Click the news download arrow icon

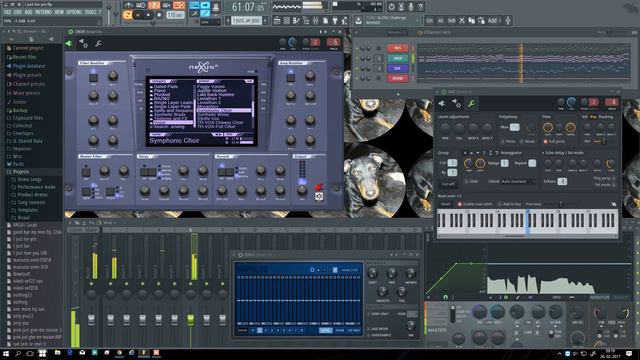tap(358, 20)
